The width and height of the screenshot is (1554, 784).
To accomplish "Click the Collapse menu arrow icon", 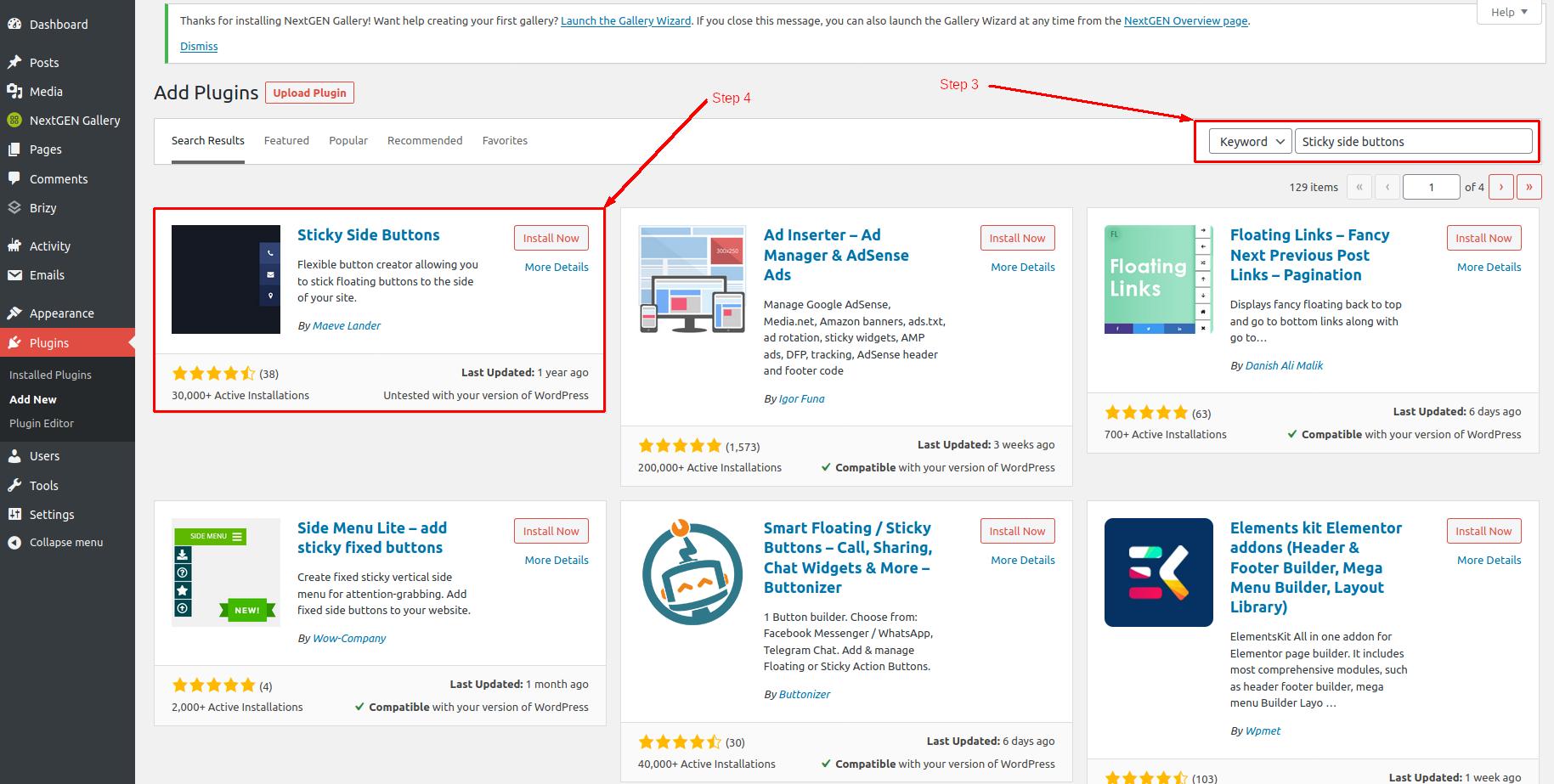I will point(14,542).
